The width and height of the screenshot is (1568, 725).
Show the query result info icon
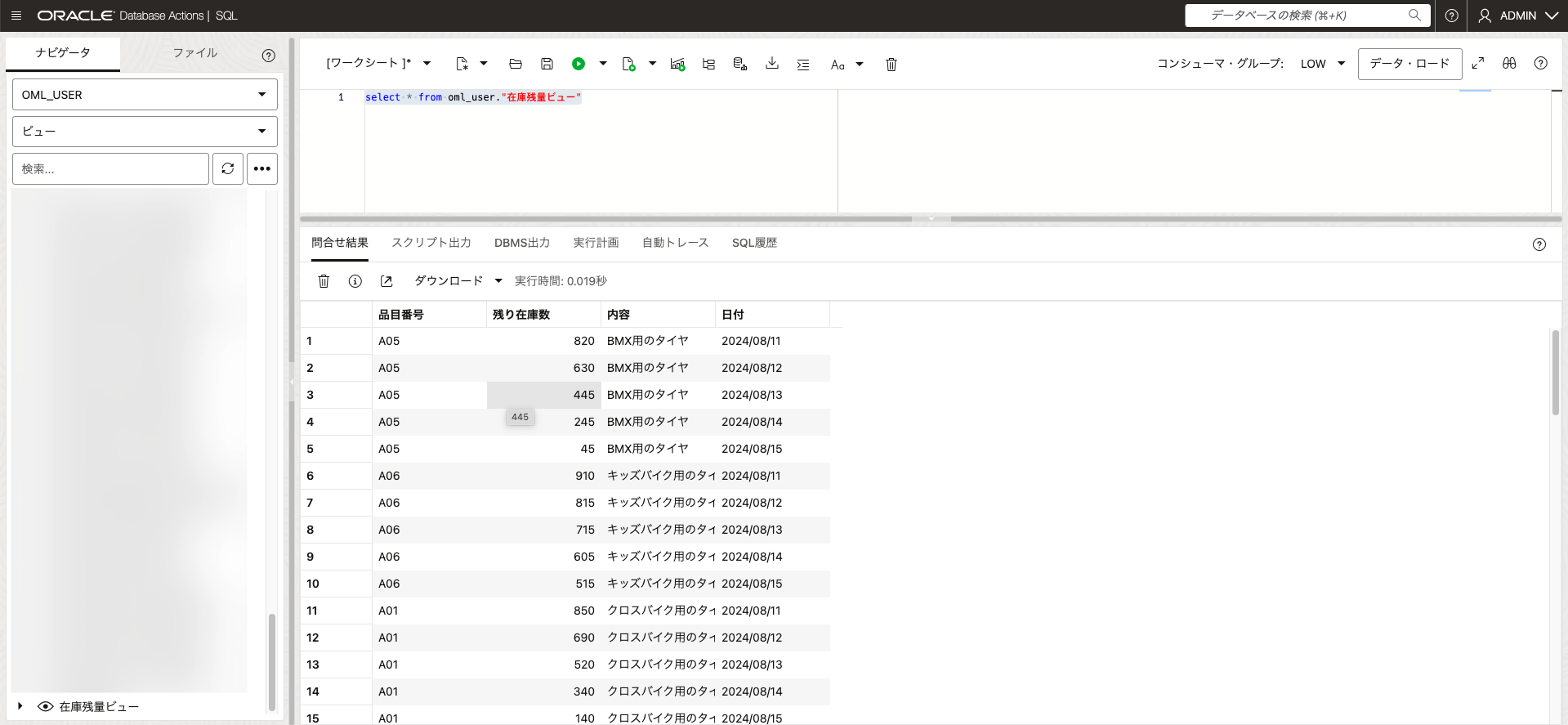[x=355, y=281]
